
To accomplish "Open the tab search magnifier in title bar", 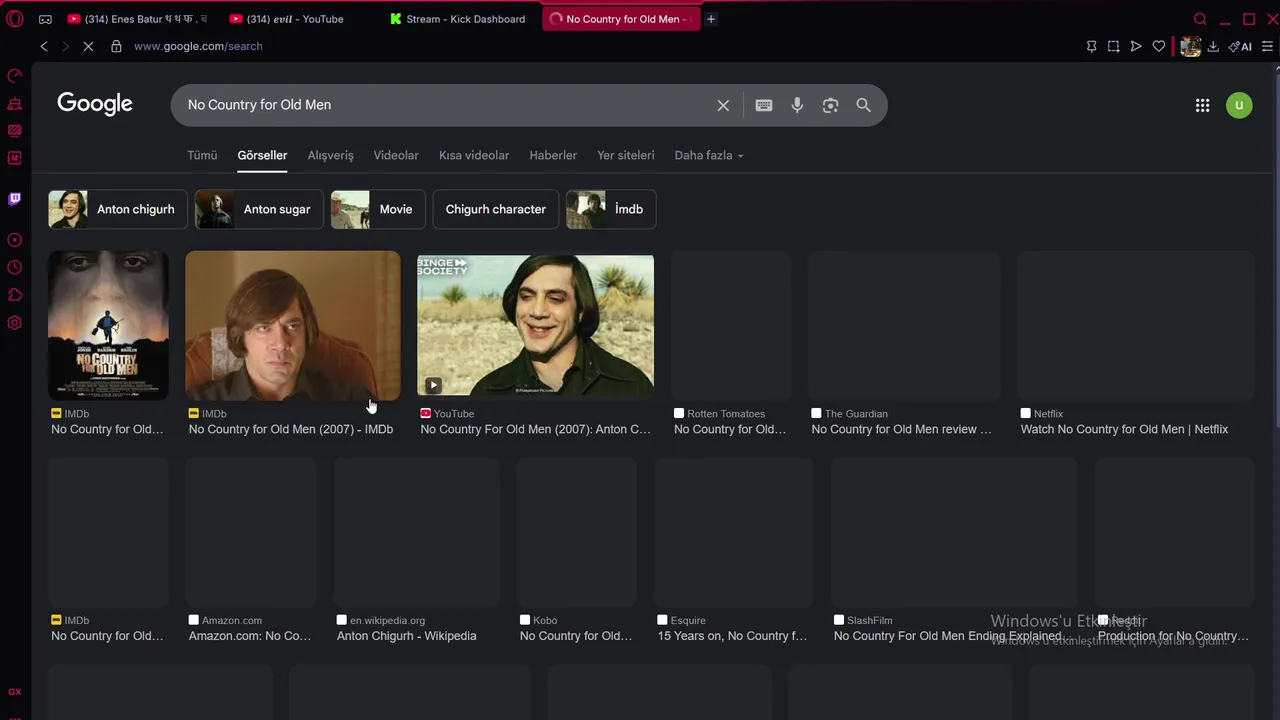I will (1200, 19).
